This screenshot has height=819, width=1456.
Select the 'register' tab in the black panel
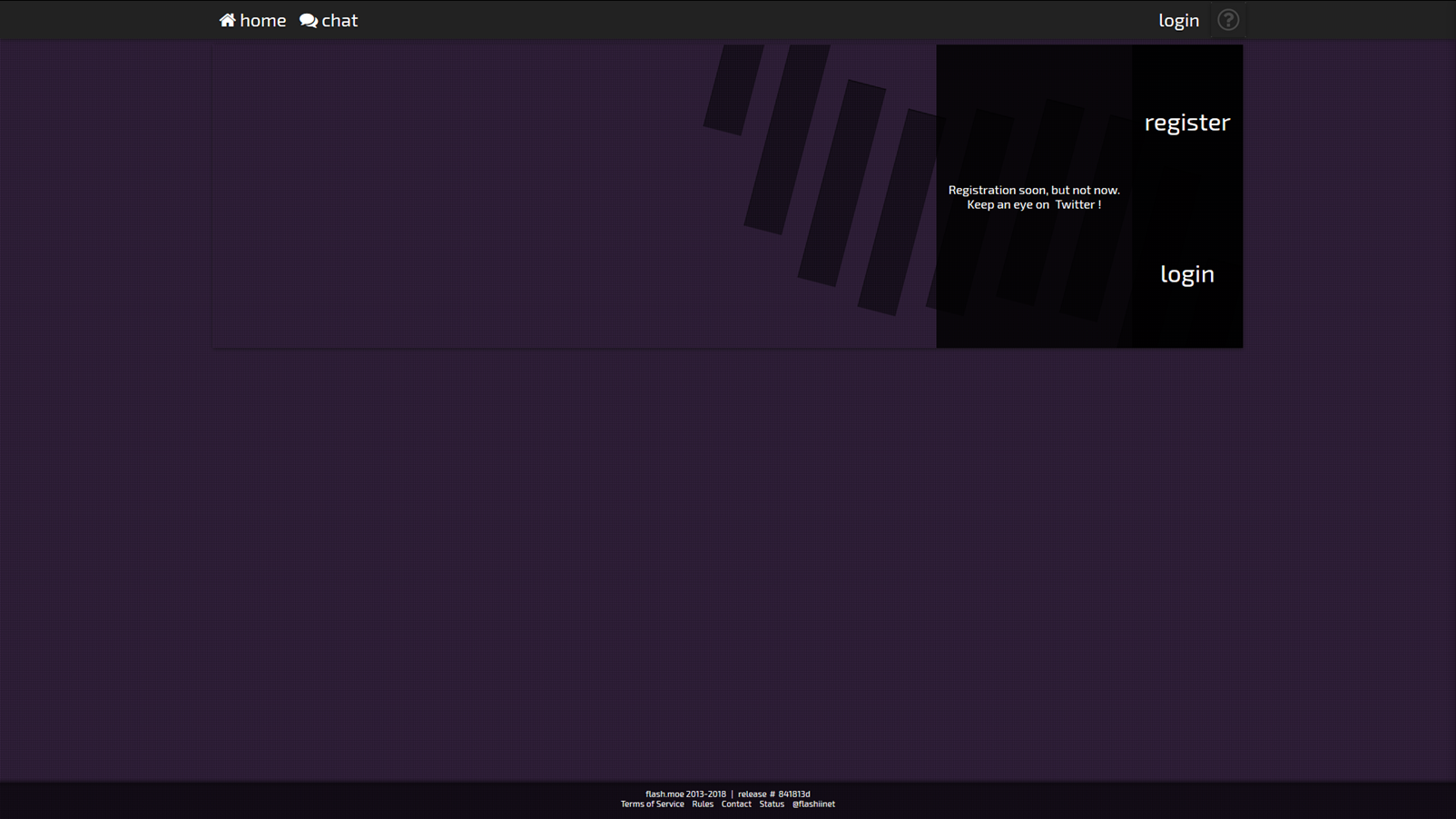[x=1186, y=122]
